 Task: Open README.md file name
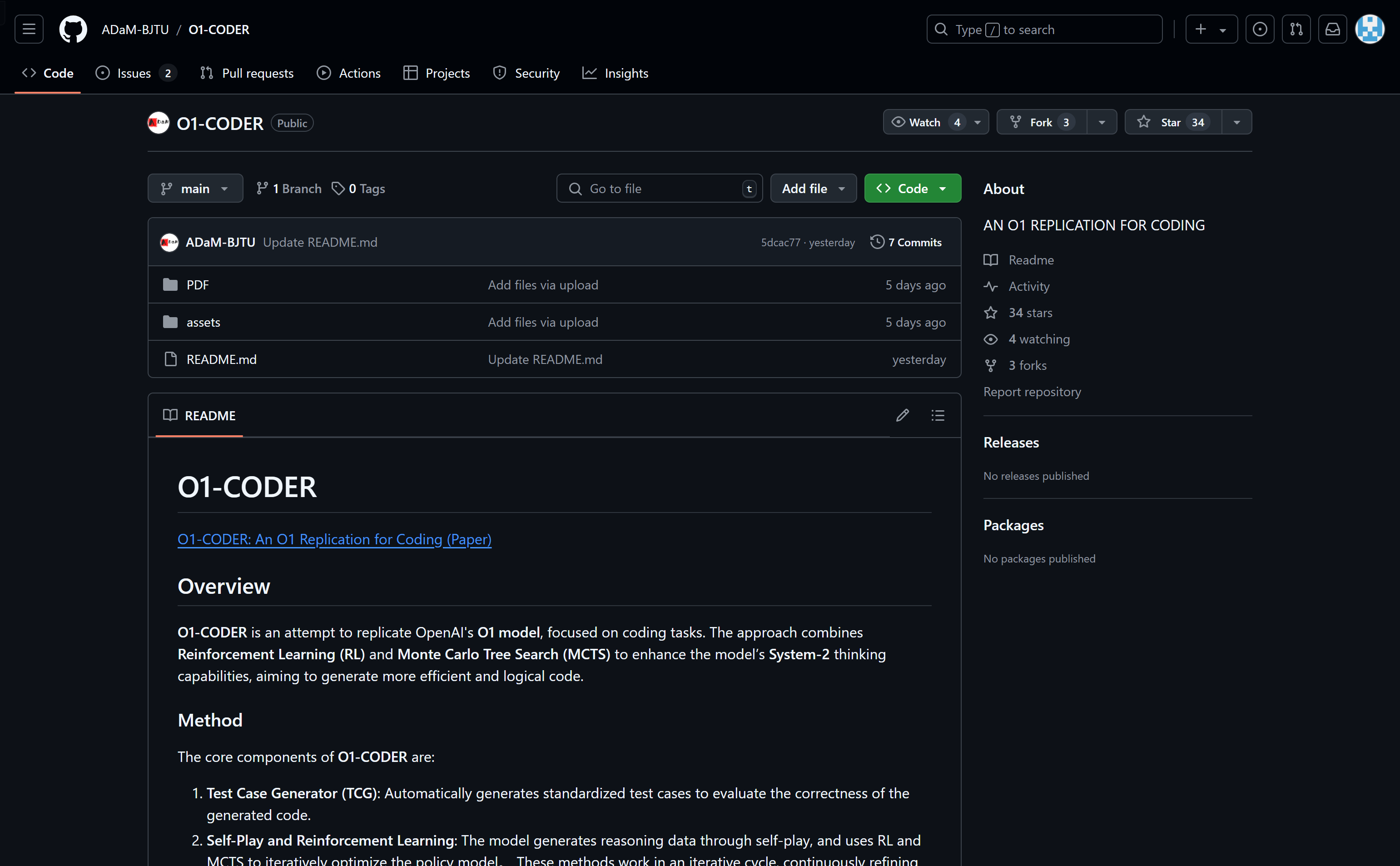[x=222, y=359]
